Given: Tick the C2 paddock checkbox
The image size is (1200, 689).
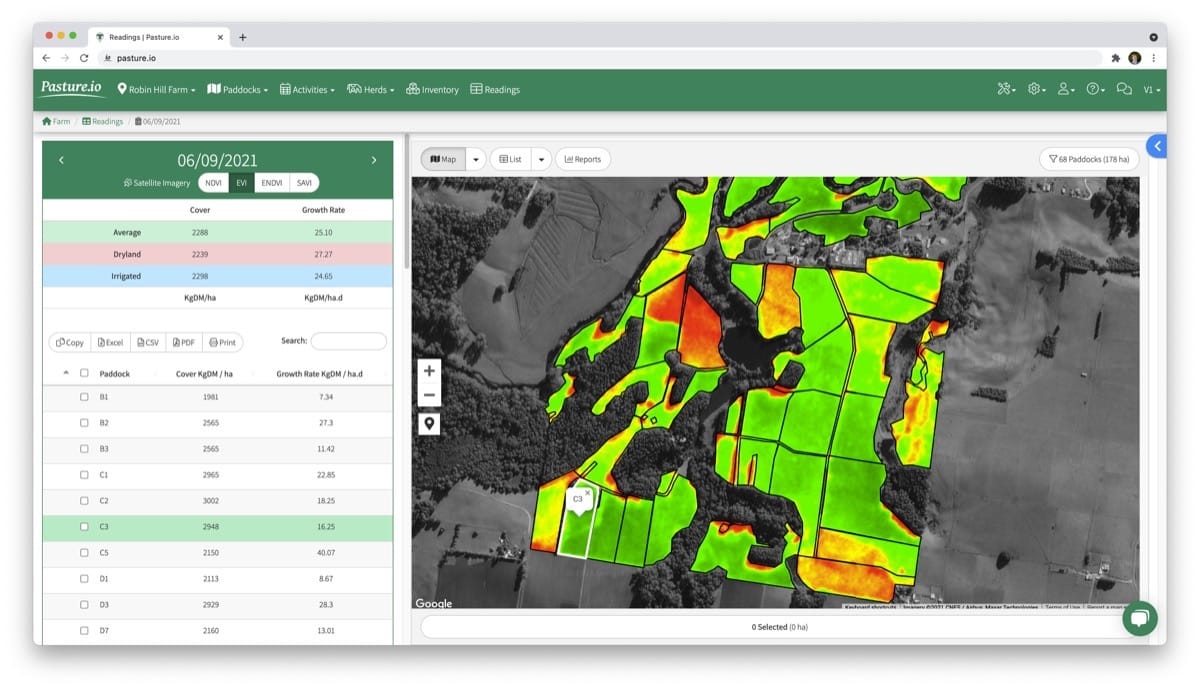Looking at the screenshot, I should [x=84, y=501].
